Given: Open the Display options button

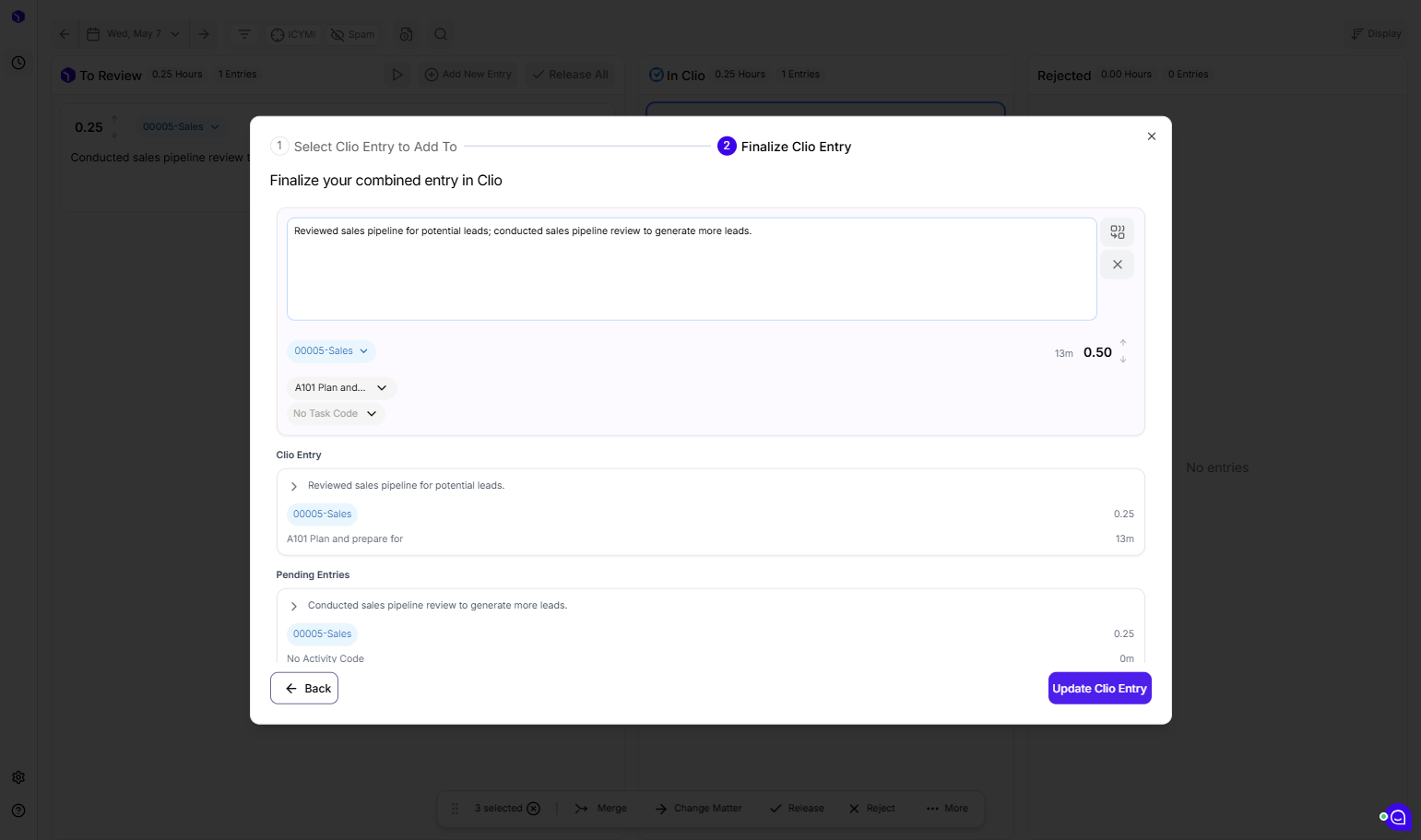Looking at the screenshot, I should pos(1376,34).
